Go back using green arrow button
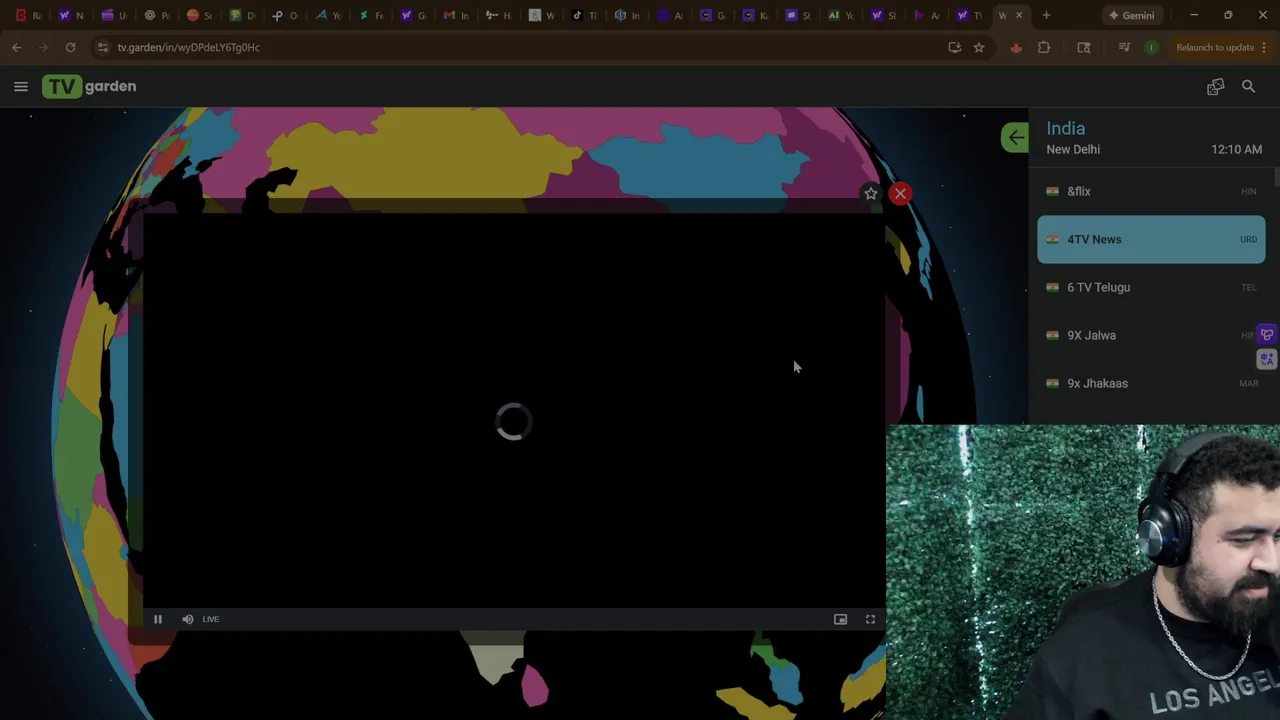 point(1015,138)
